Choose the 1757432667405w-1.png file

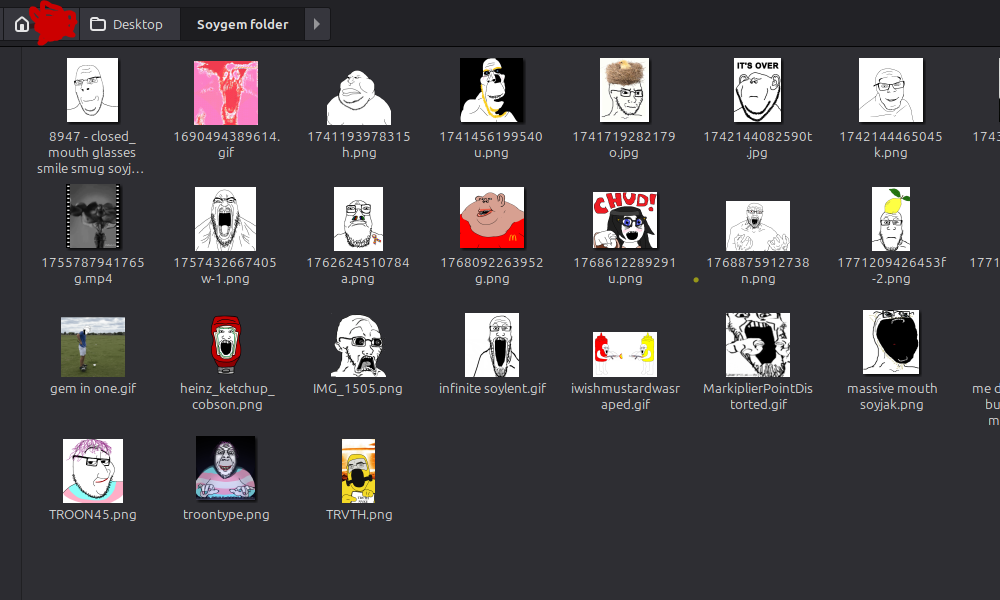(226, 217)
